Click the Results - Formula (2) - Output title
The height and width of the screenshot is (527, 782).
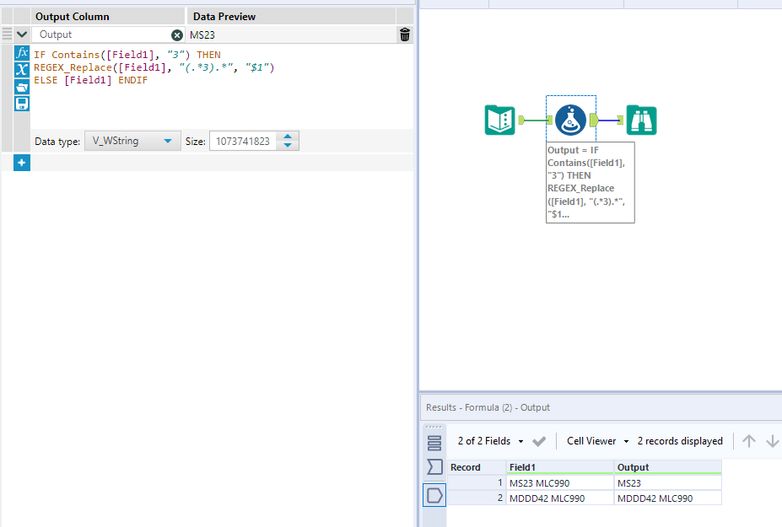[488, 407]
